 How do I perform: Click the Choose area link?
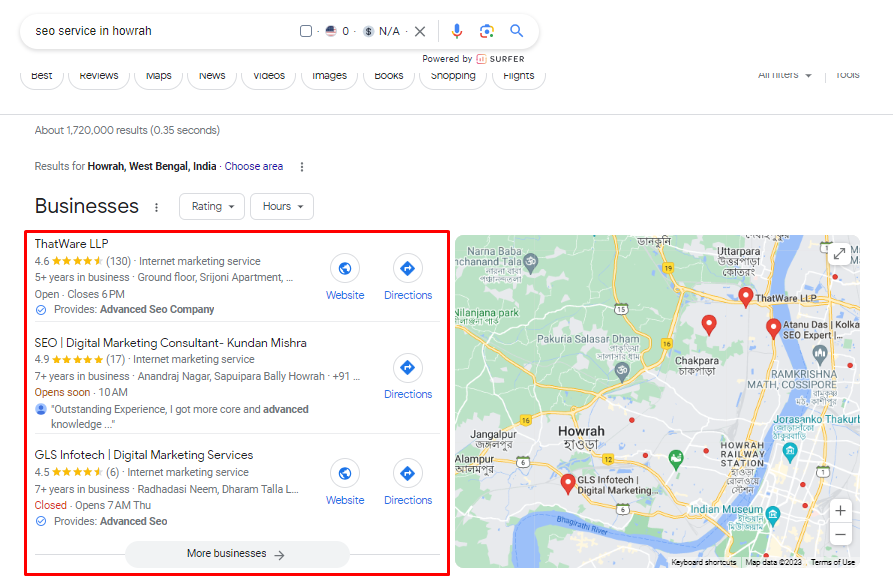click(x=253, y=166)
